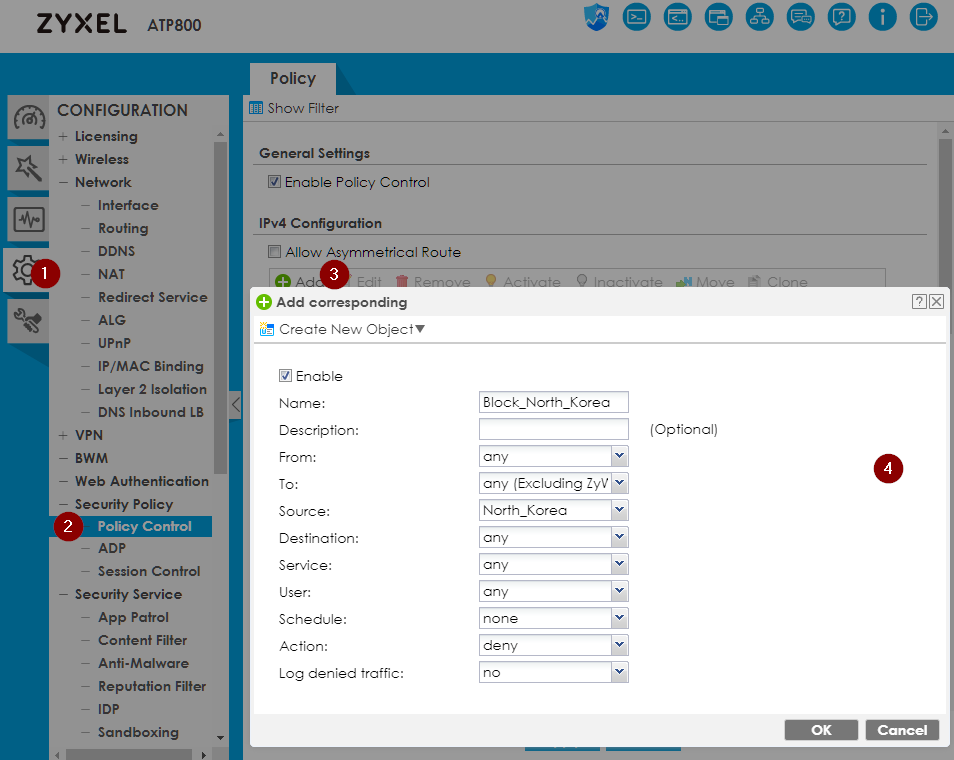
Task: Type a description in the Description field
Action: click(x=553, y=429)
